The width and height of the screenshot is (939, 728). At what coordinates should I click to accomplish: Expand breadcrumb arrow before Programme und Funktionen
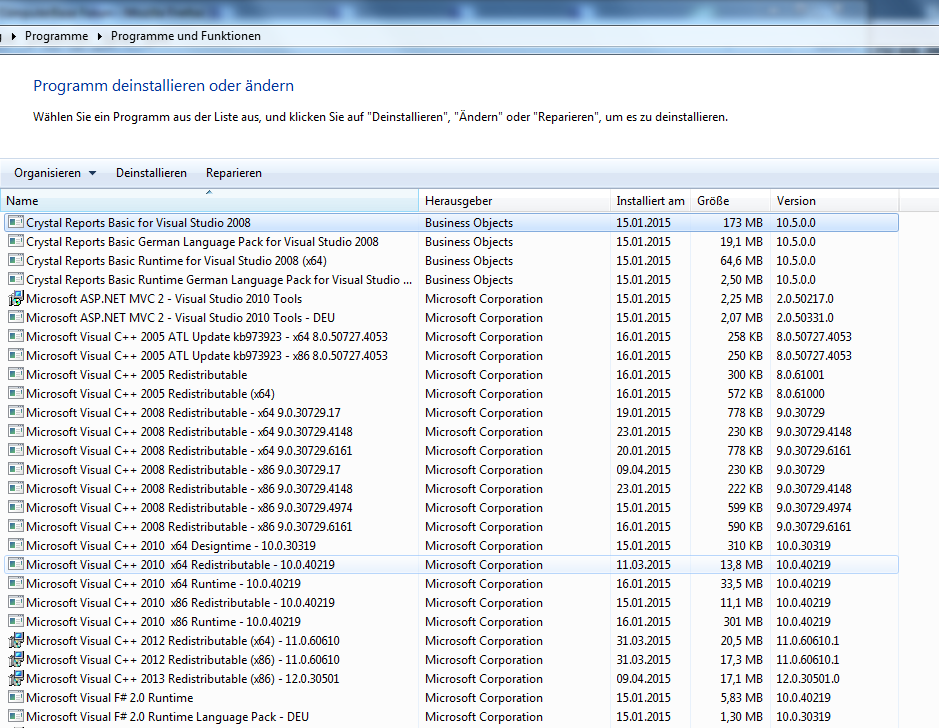(x=99, y=37)
